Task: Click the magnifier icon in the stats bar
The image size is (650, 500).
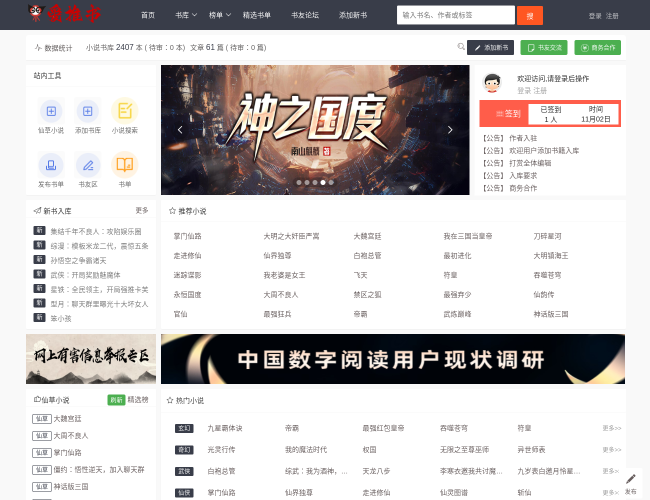Action: coord(461,47)
